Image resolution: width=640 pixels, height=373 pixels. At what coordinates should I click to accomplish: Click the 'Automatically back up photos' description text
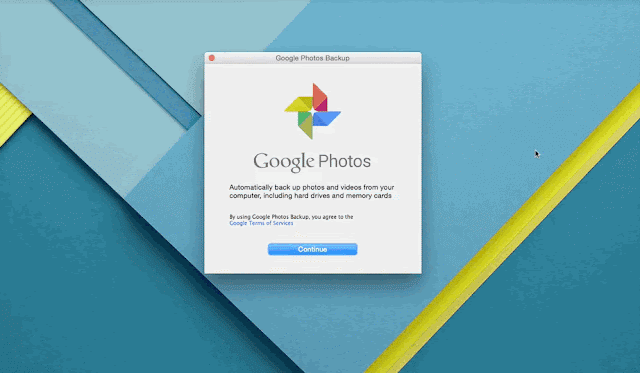point(311,191)
